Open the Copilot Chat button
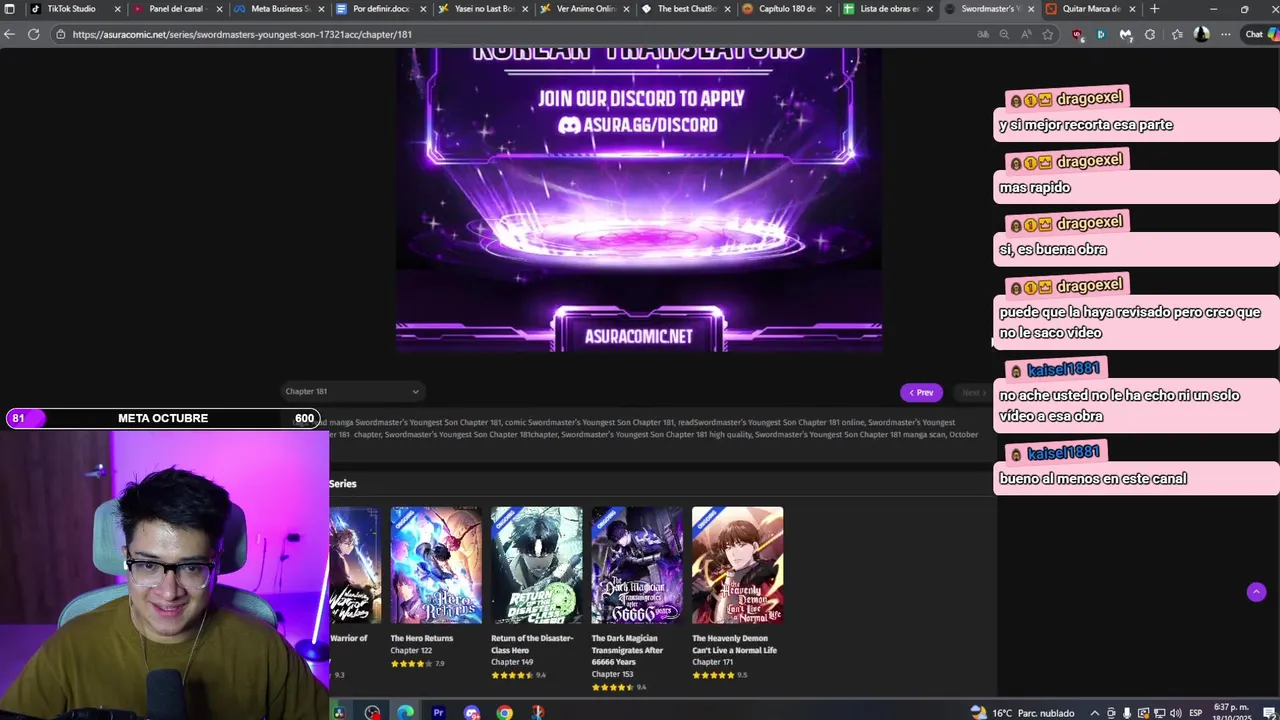The width and height of the screenshot is (1280, 720). click(x=1261, y=34)
